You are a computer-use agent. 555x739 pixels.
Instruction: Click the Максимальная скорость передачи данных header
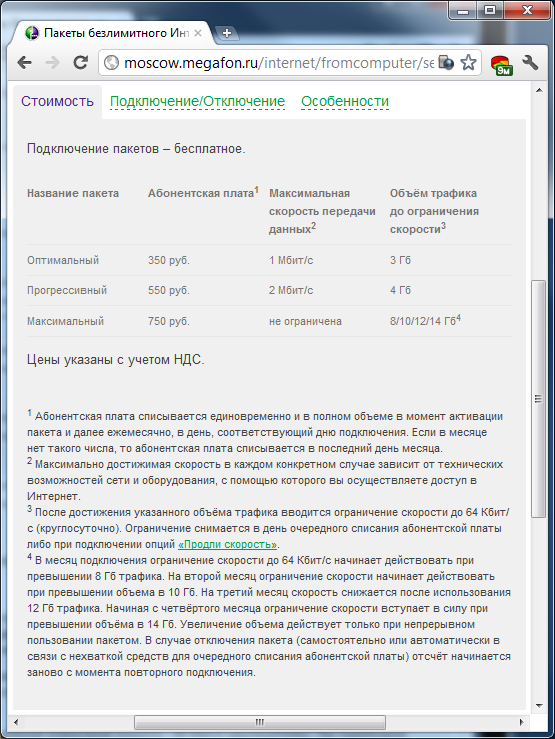[x=322, y=211]
